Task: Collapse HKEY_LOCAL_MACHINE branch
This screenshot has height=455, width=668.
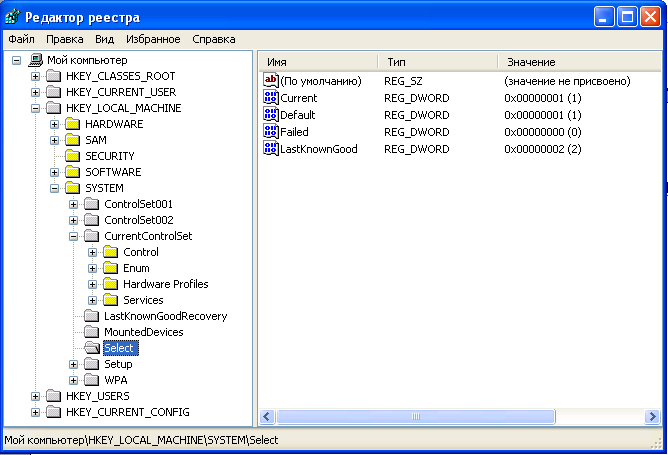Action: 35,108
